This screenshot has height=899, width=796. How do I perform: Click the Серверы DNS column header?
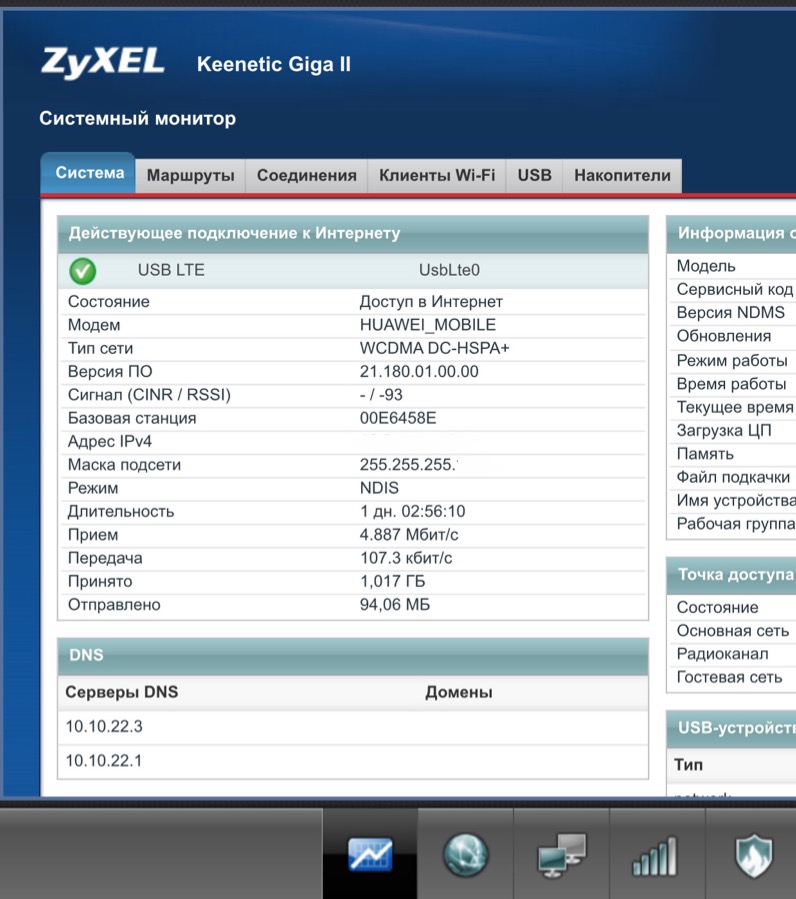click(122, 692)
